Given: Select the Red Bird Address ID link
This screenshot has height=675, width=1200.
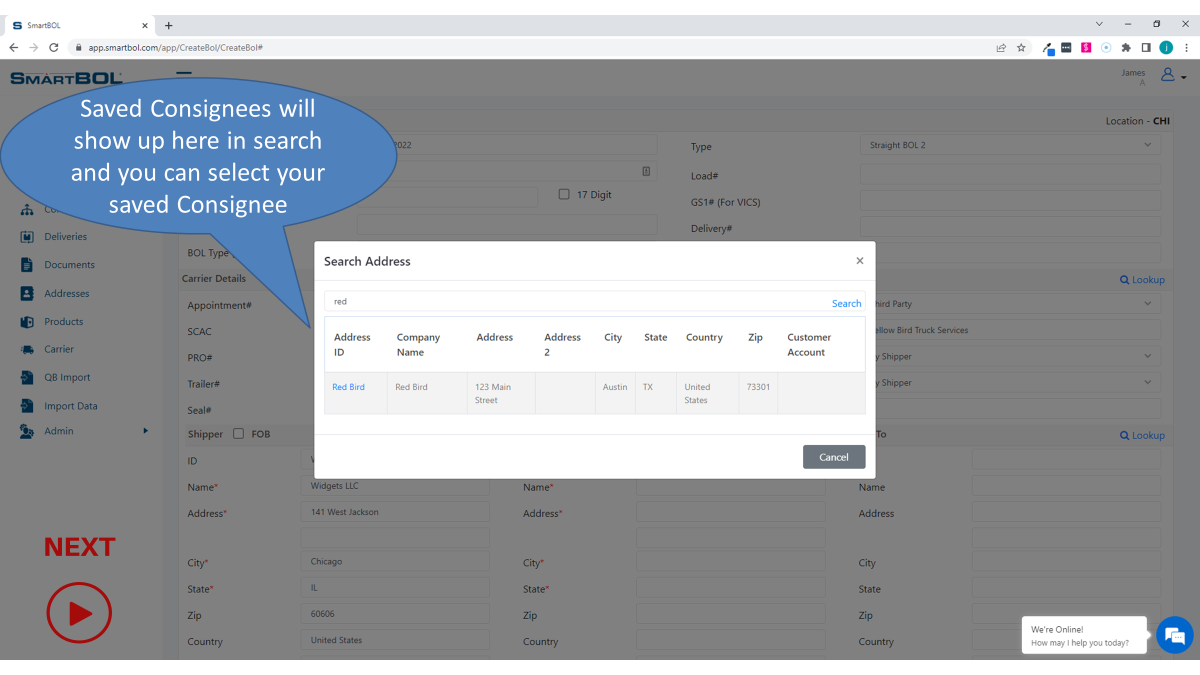Looking at the screenshot, I should click(x=348, y=387).
